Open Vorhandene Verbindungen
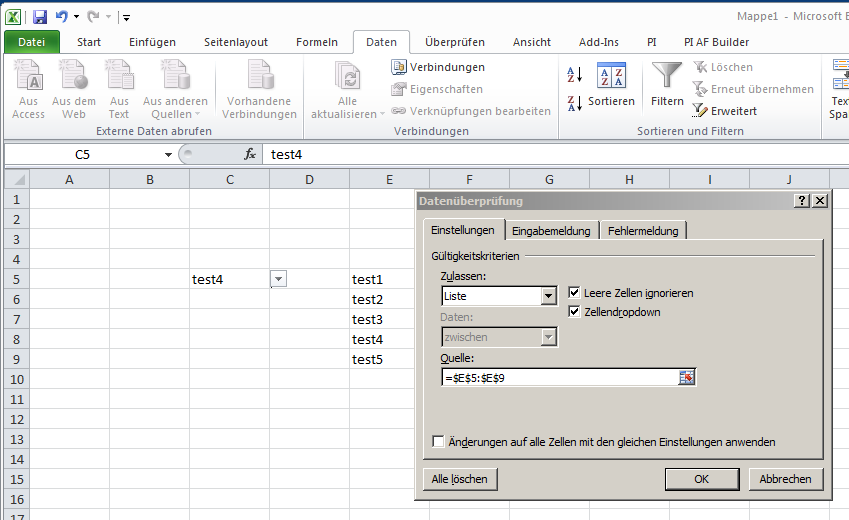Screen dimensions: 849x520 tap(259, 90)
